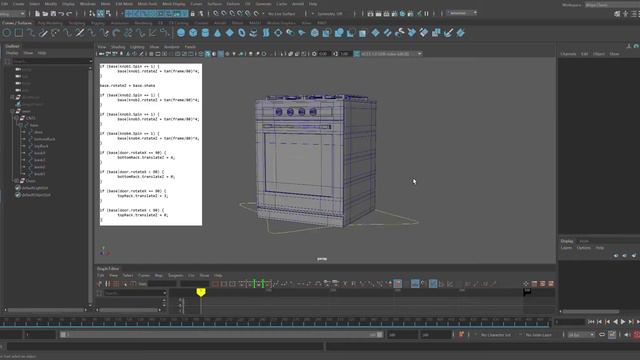Switch to the Poly Modeling shelf tab
This screenshot has width=640, height=360.
point(50,23)
